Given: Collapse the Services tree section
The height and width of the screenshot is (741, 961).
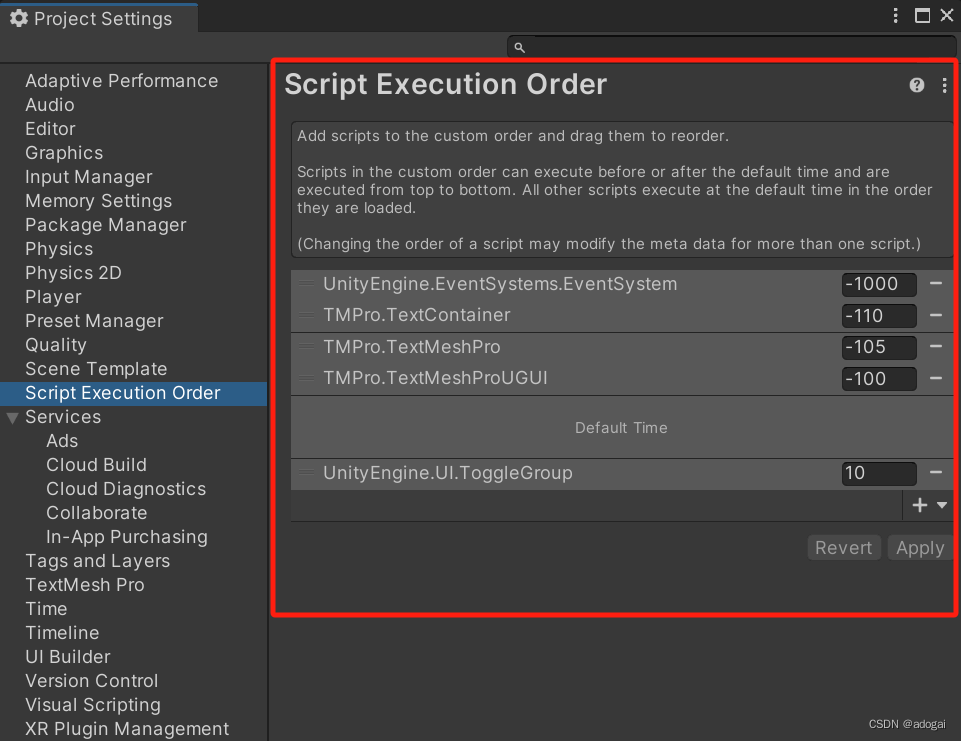Looking at the screenshot, I should point(12,418).
